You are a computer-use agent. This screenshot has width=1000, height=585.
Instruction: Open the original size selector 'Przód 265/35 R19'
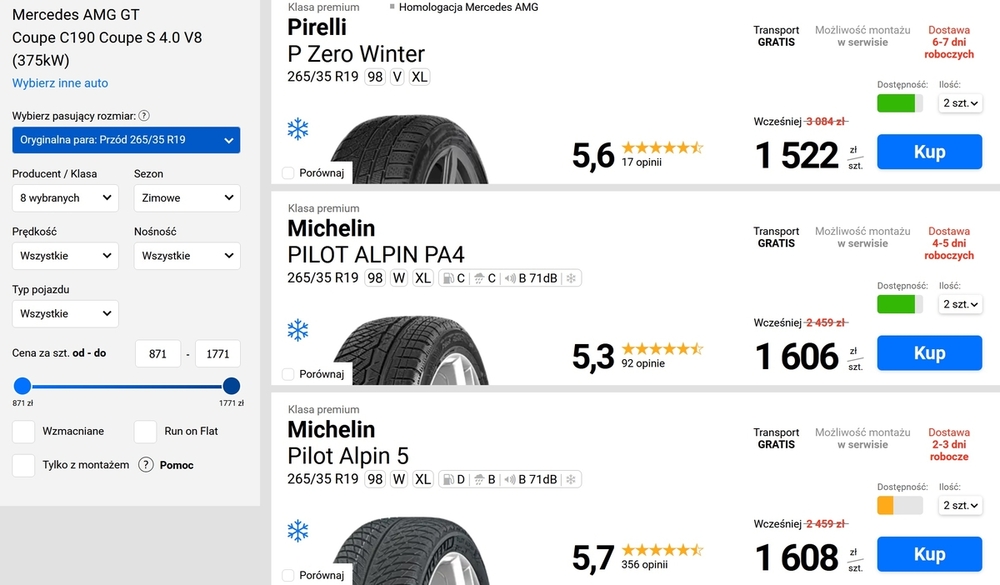point(126,140)
